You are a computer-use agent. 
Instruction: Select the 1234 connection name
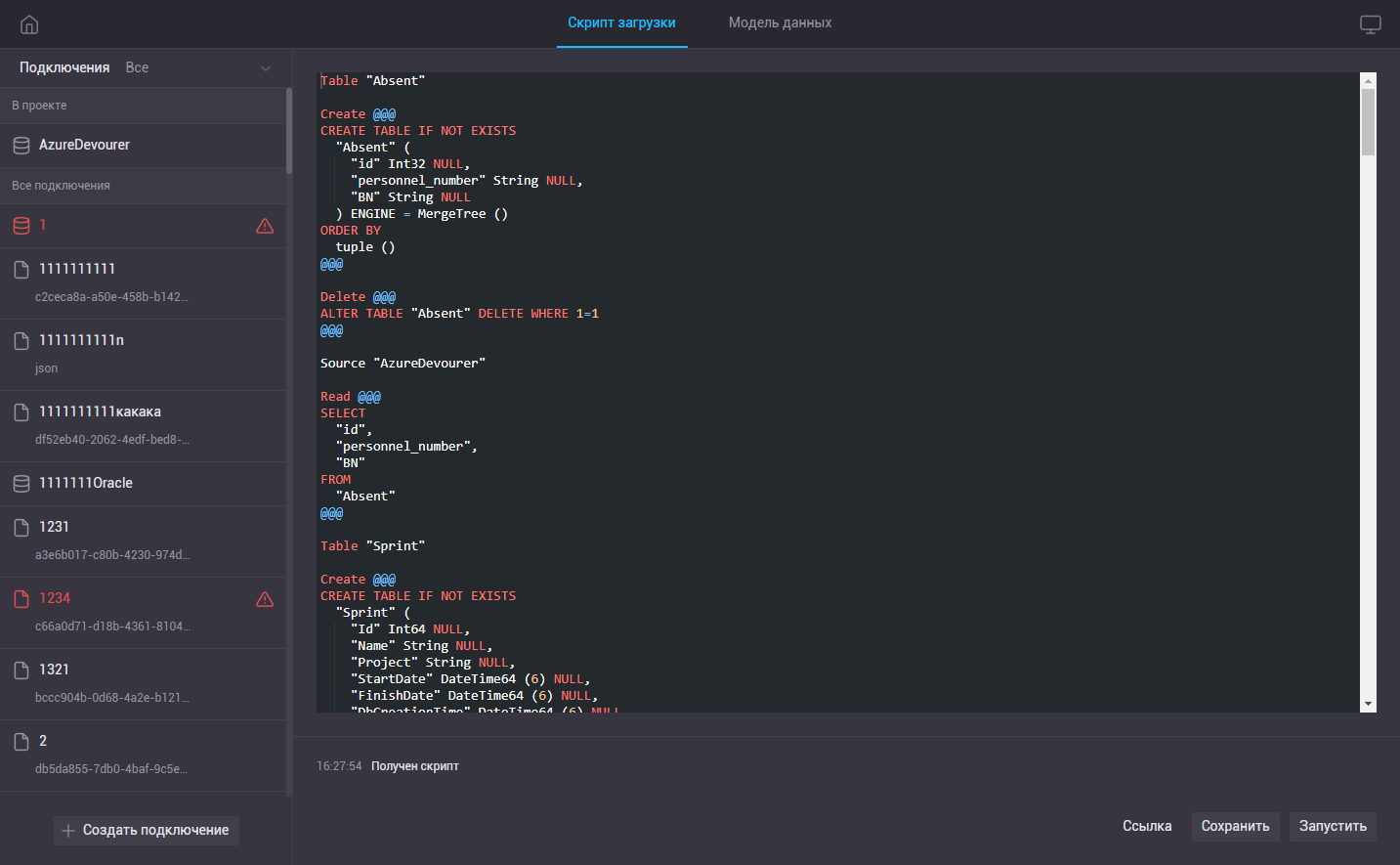(55, 598)
